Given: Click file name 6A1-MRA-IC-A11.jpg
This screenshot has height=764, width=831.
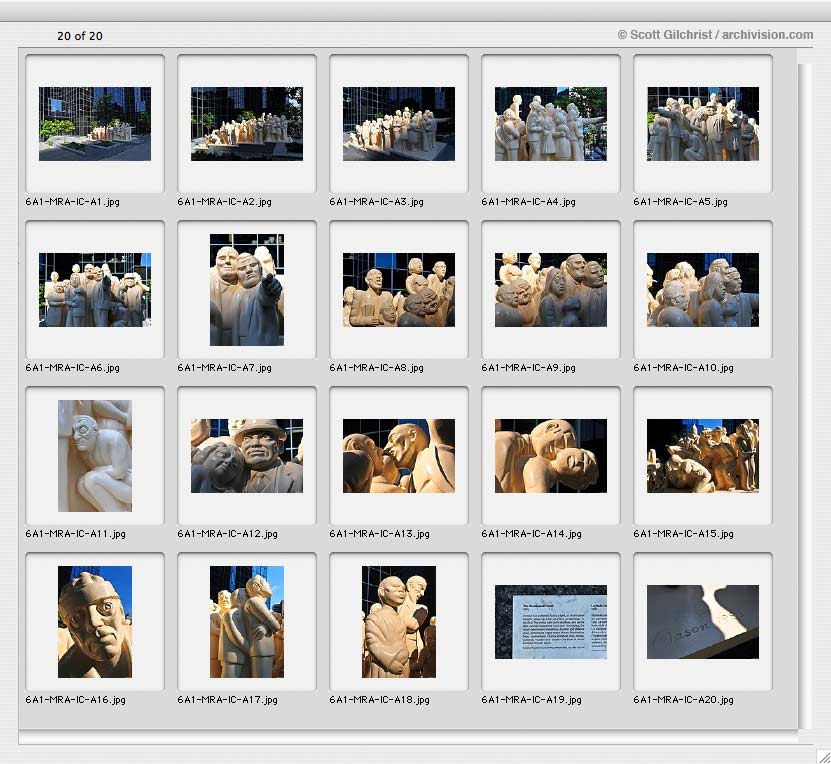Looking at the screenshot, I should pos(76,534).
